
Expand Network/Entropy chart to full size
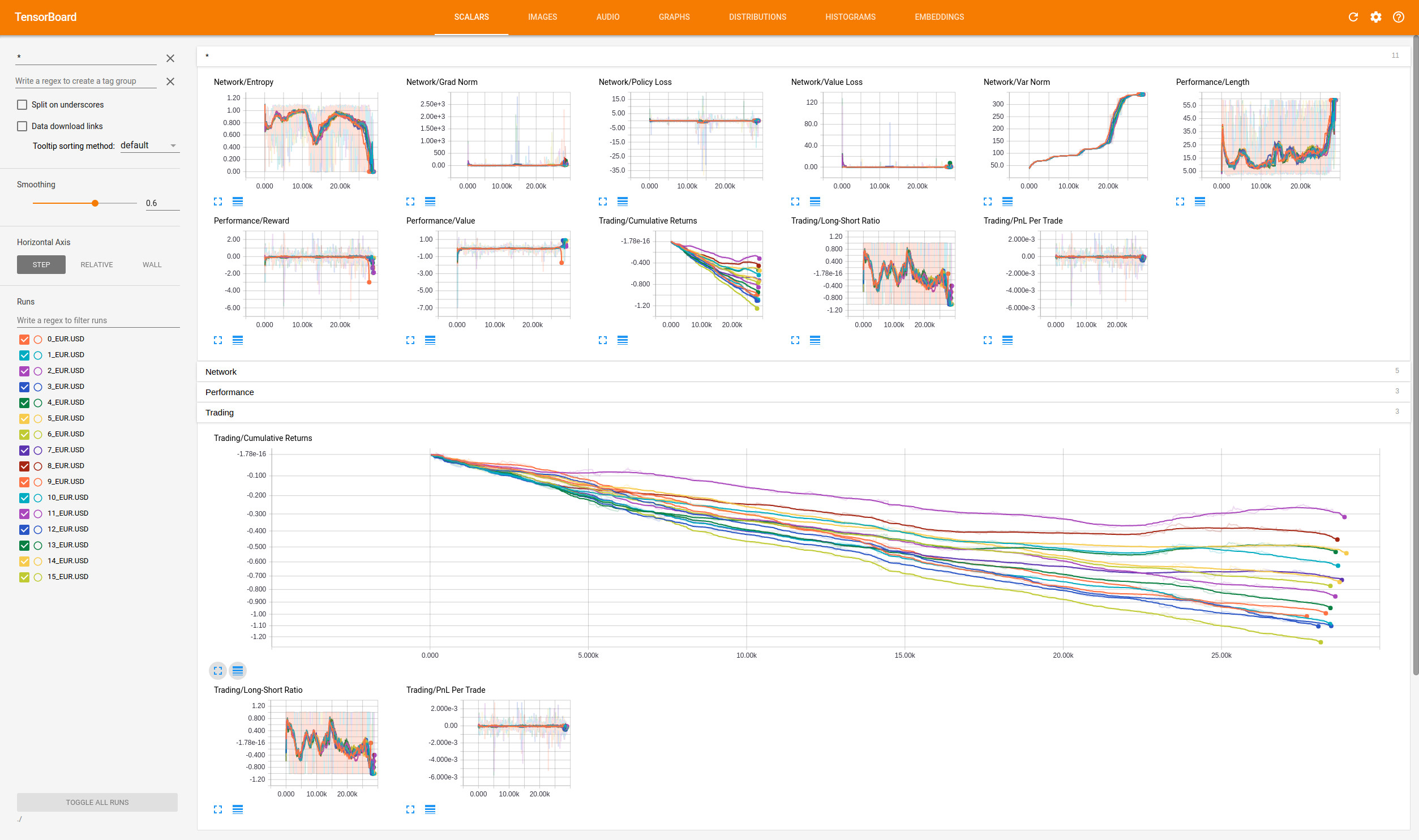coord(218,202)
